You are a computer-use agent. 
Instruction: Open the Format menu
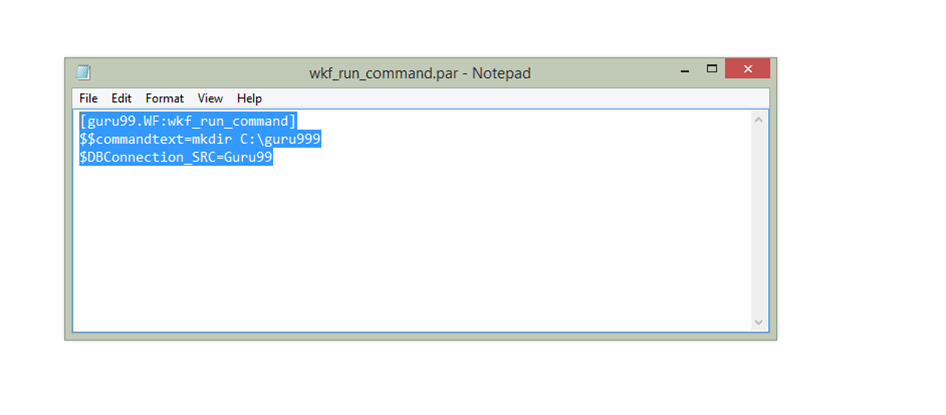click(164, 98)
